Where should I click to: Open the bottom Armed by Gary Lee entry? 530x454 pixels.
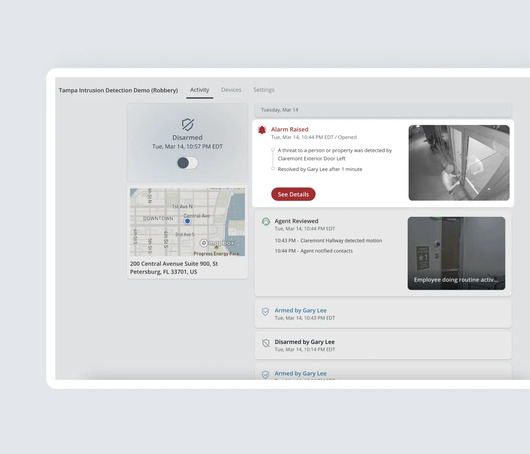(383, 372)
